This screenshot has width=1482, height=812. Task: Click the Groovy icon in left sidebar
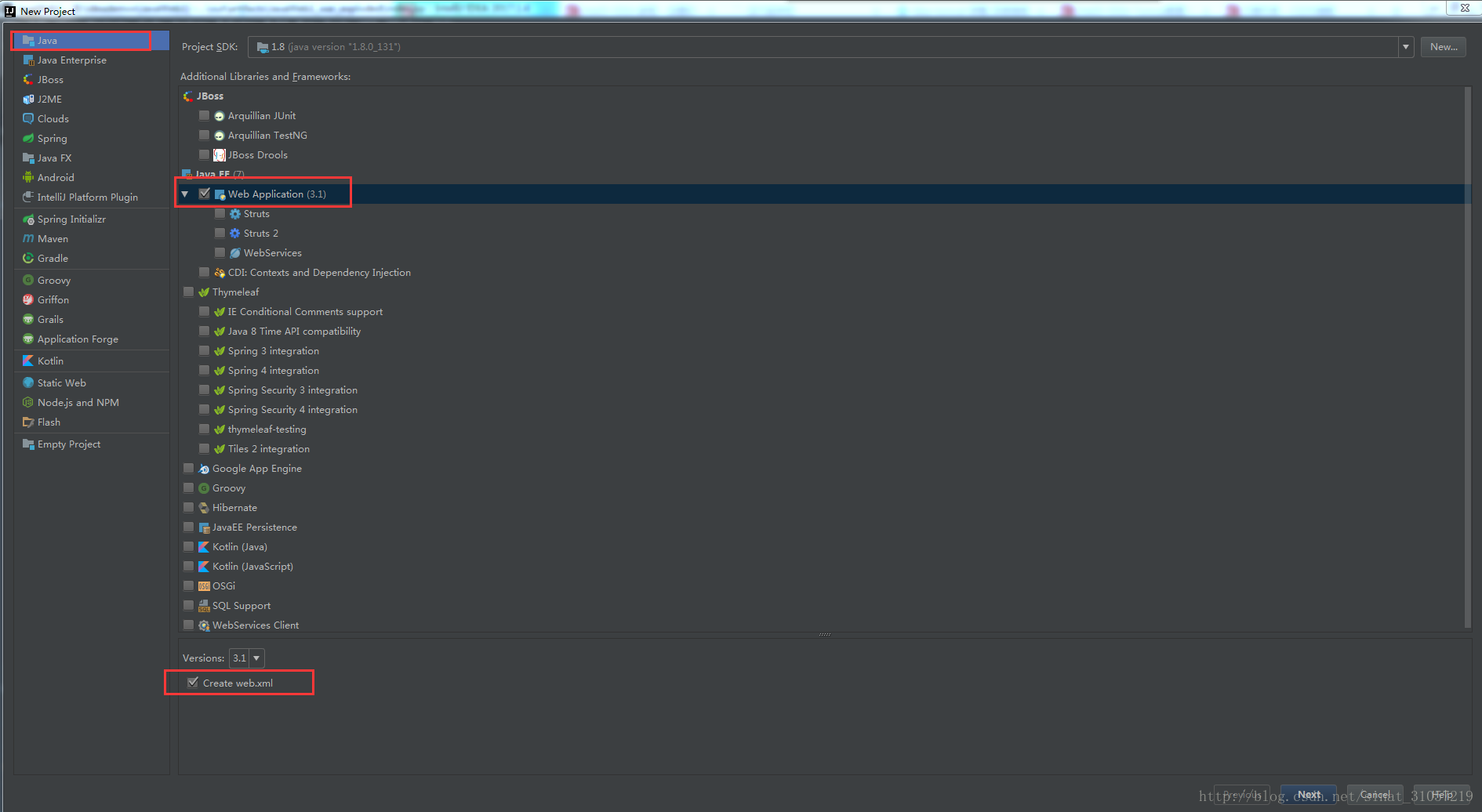(28, 280)
